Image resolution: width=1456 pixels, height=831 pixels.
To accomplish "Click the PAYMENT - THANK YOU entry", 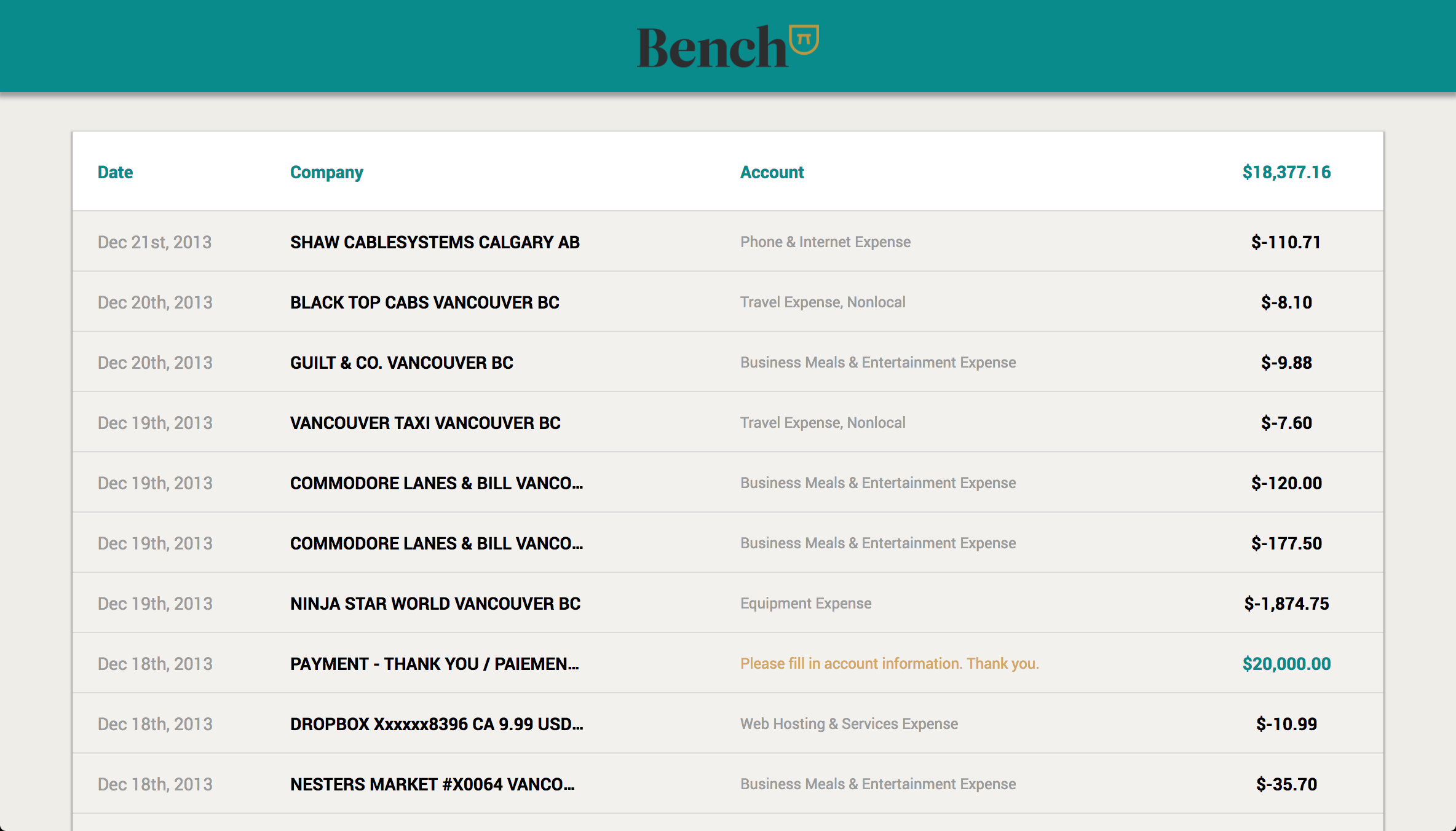I will (x=434, y=664).
